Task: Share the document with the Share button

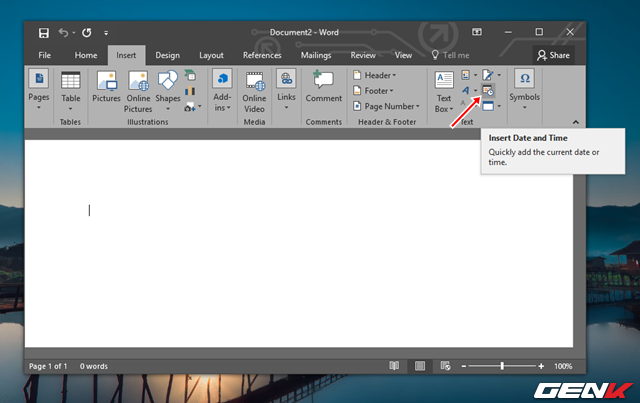Action: [553, 55]
